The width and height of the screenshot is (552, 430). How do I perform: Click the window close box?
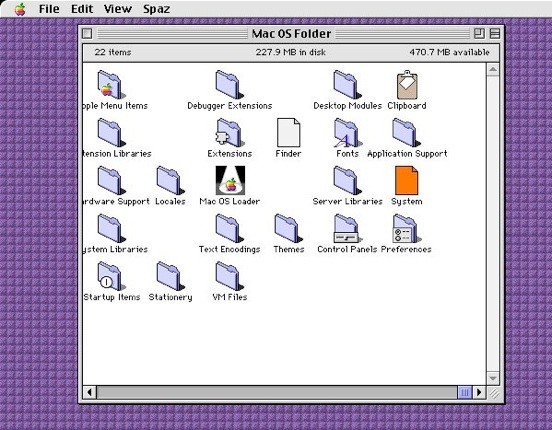point(87,34)
